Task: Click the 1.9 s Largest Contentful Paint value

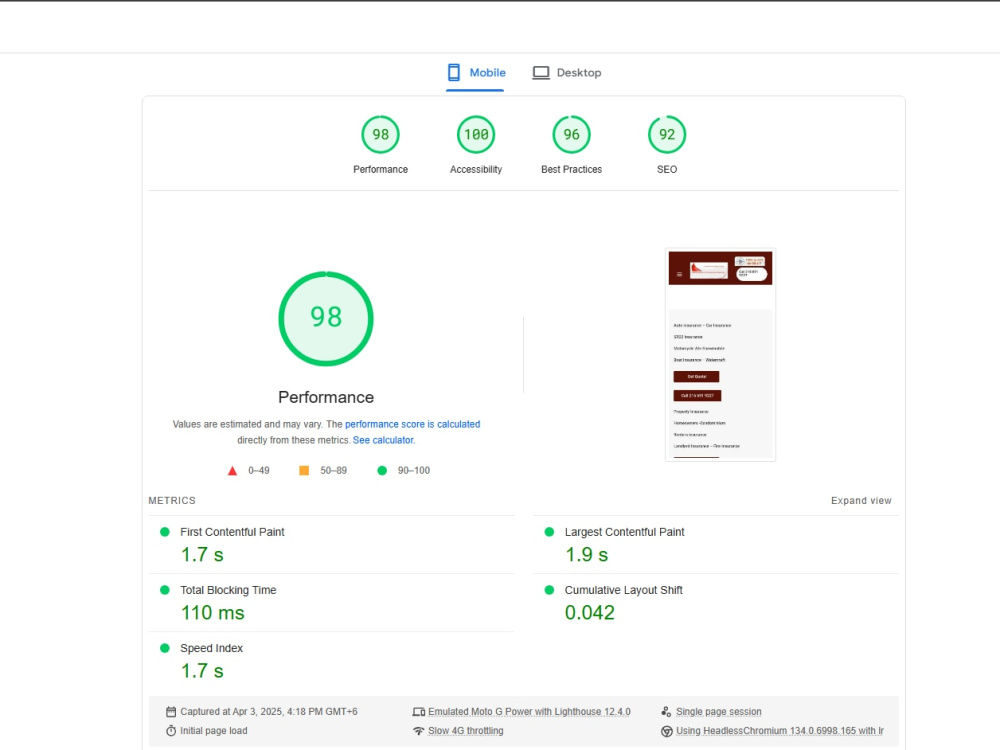Action: coord(587,555)
